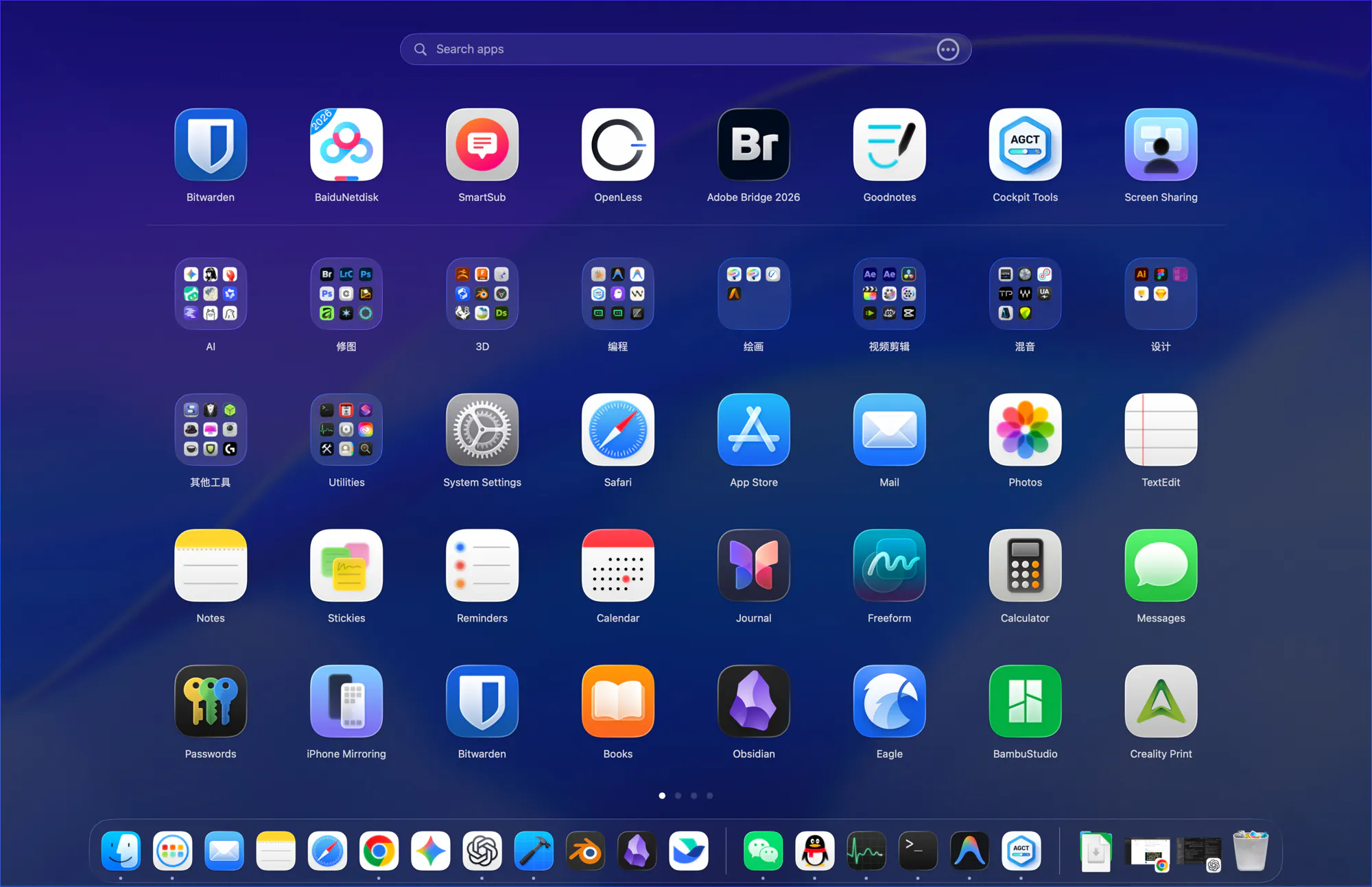
Task: Expand the 绘画 folder
Action: [754, 294]
